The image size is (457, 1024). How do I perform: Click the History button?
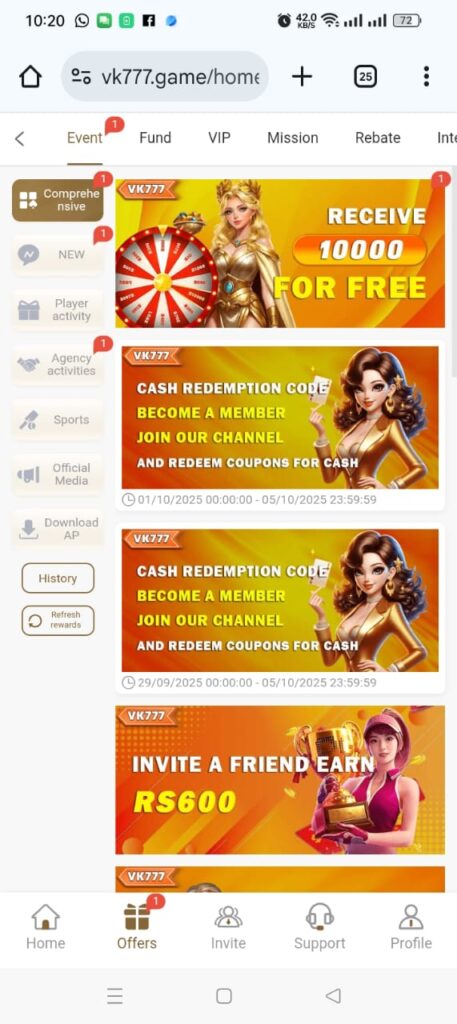click(x=57, y=578)
